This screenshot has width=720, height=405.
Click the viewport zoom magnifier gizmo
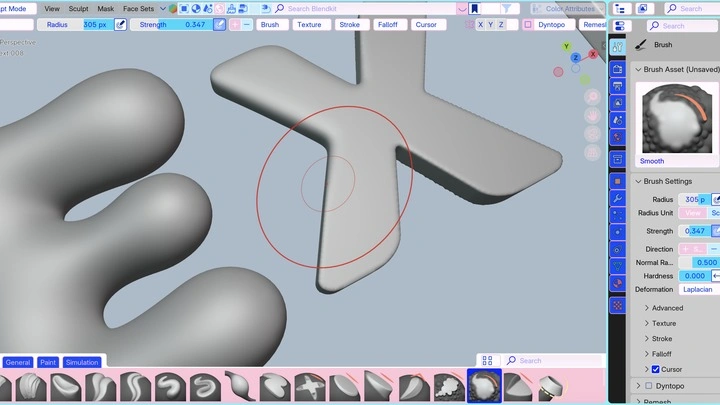[592, 97]
